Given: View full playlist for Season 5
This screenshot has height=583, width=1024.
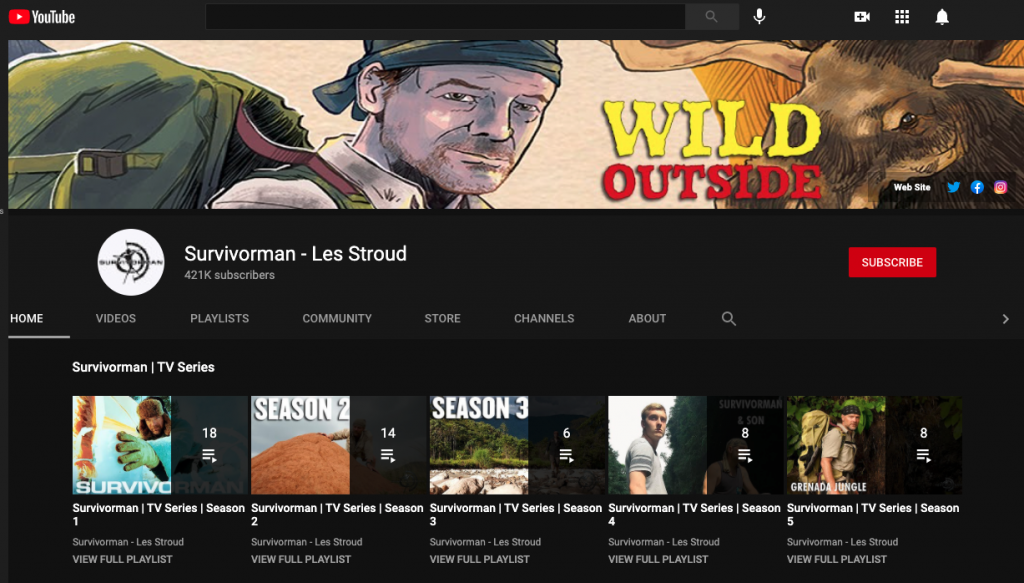Looking at the screenshot, I should point(837,559).
